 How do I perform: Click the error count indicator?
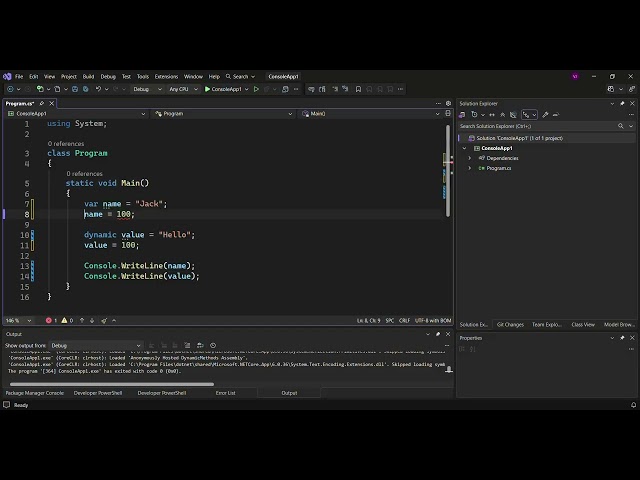pos(51,320)
